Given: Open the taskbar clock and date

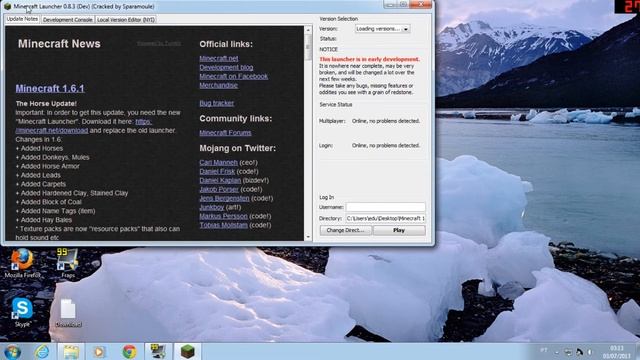Looking at the screenshot, I should coord(616,352).
